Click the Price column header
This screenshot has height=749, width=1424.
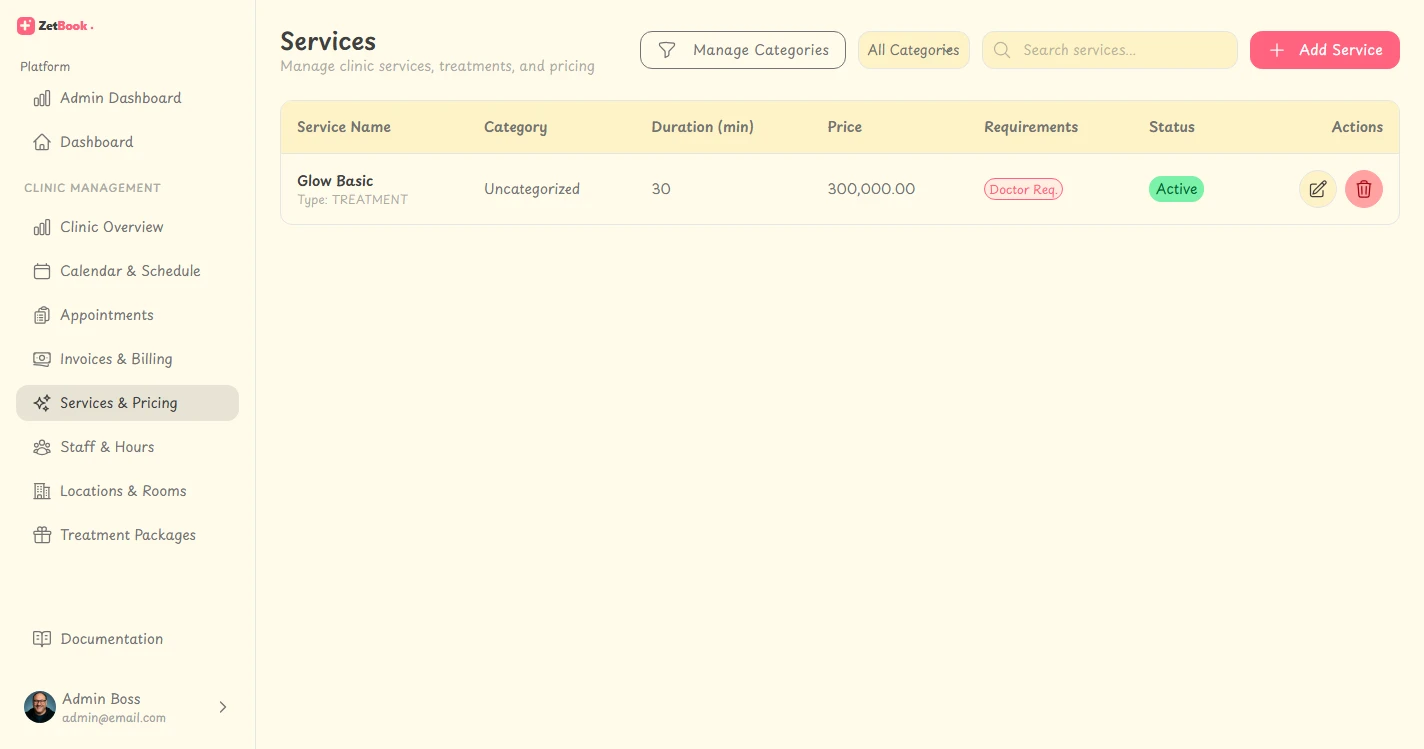click(x=845, y=127)
